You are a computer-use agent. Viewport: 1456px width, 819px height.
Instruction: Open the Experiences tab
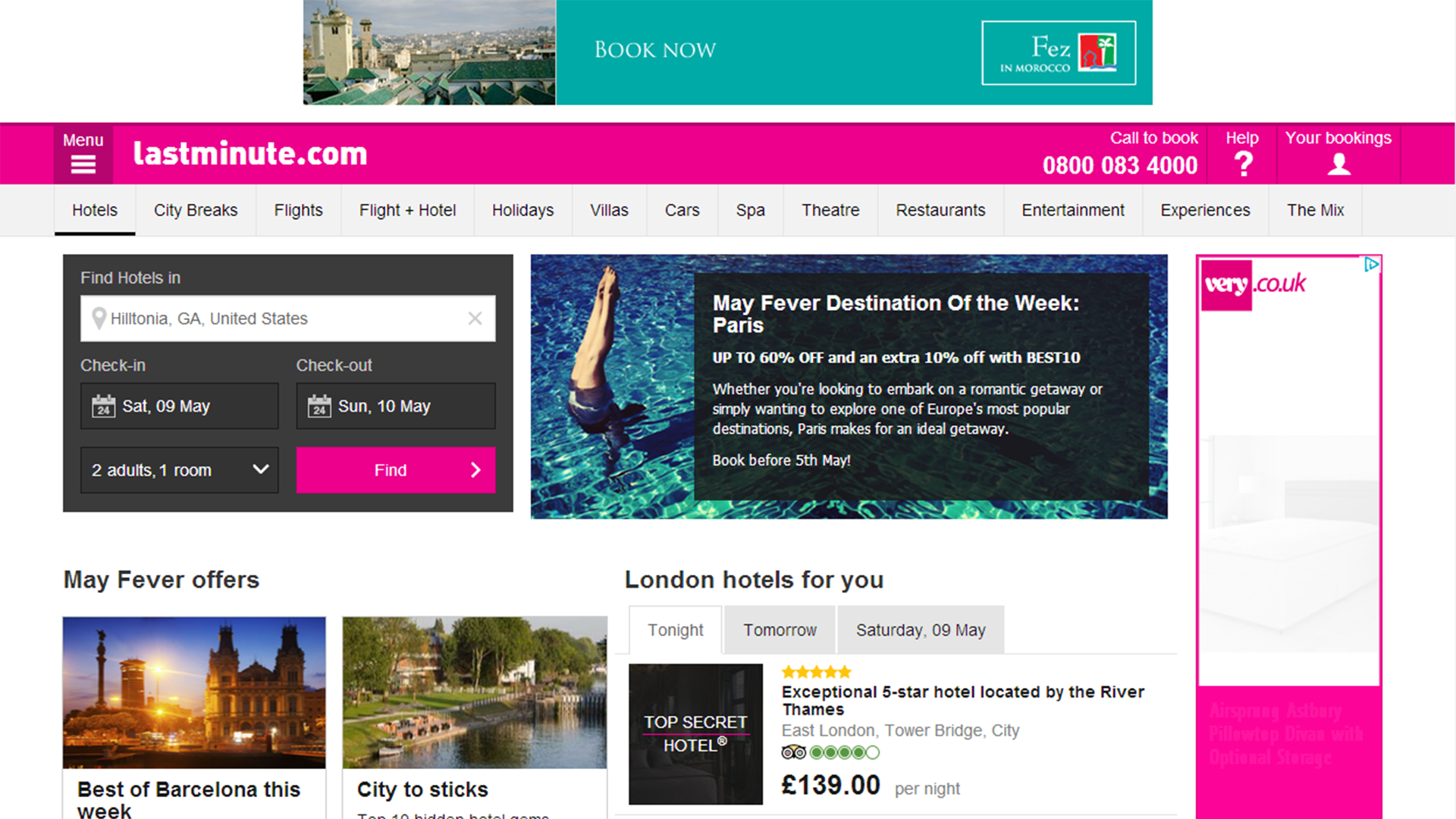(1206, 211)
